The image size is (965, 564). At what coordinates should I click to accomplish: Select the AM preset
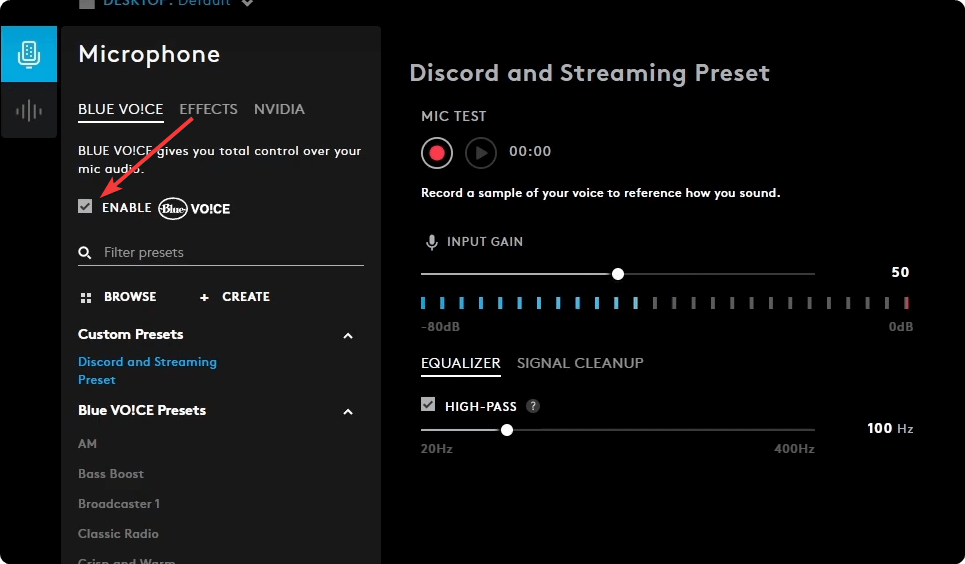87,444
